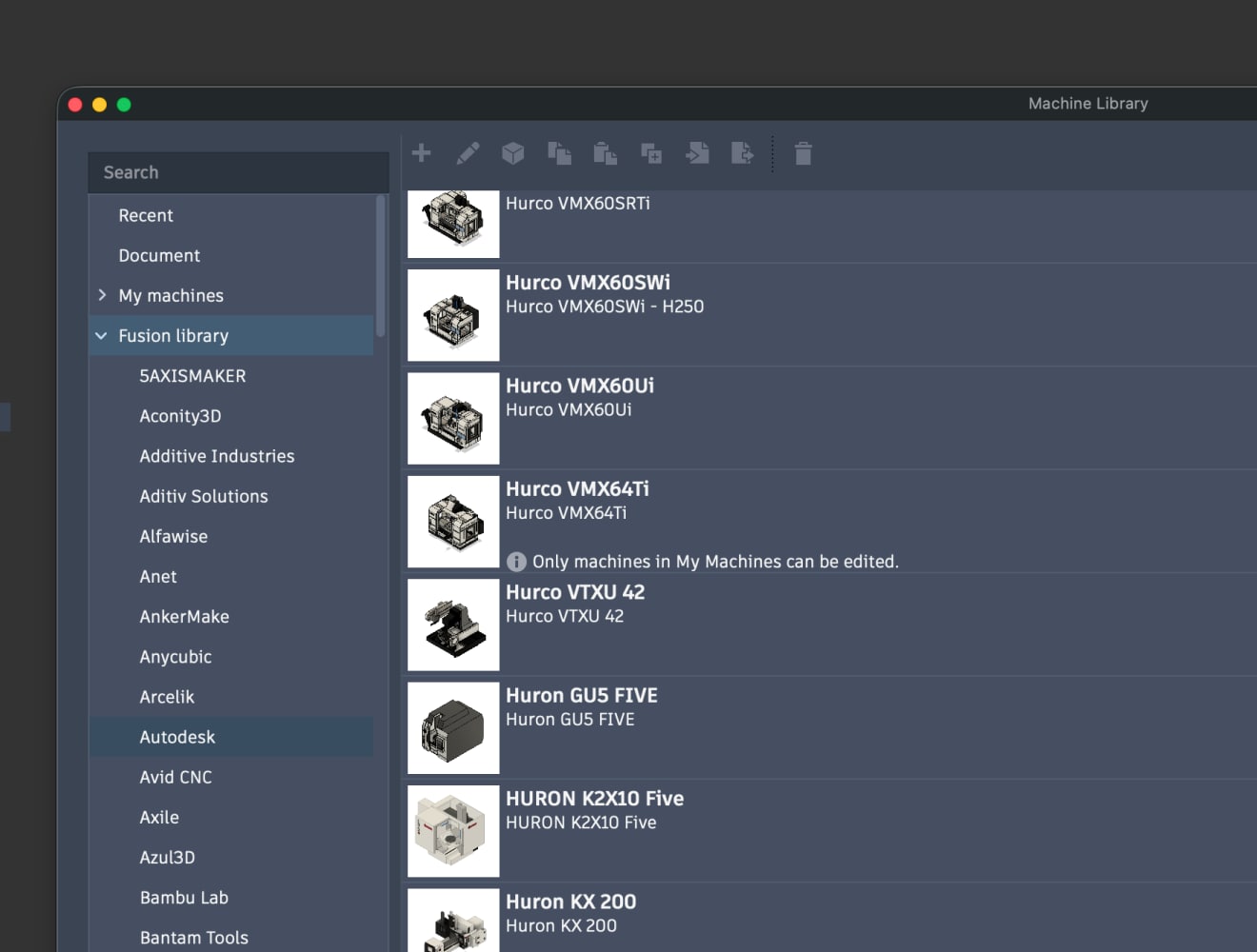
Task: Click the HURON K2X10 Five thumbnail image
Action: (453, 831)
